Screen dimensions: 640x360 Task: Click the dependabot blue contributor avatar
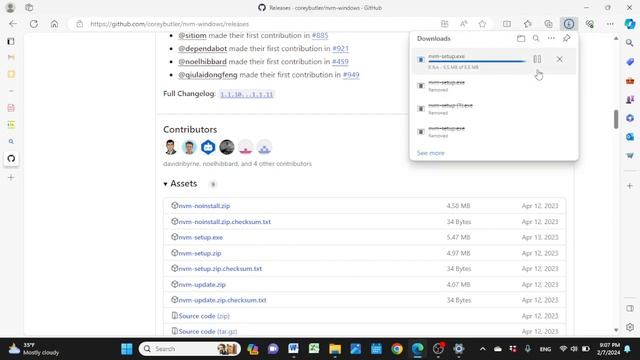click(208, 147)
